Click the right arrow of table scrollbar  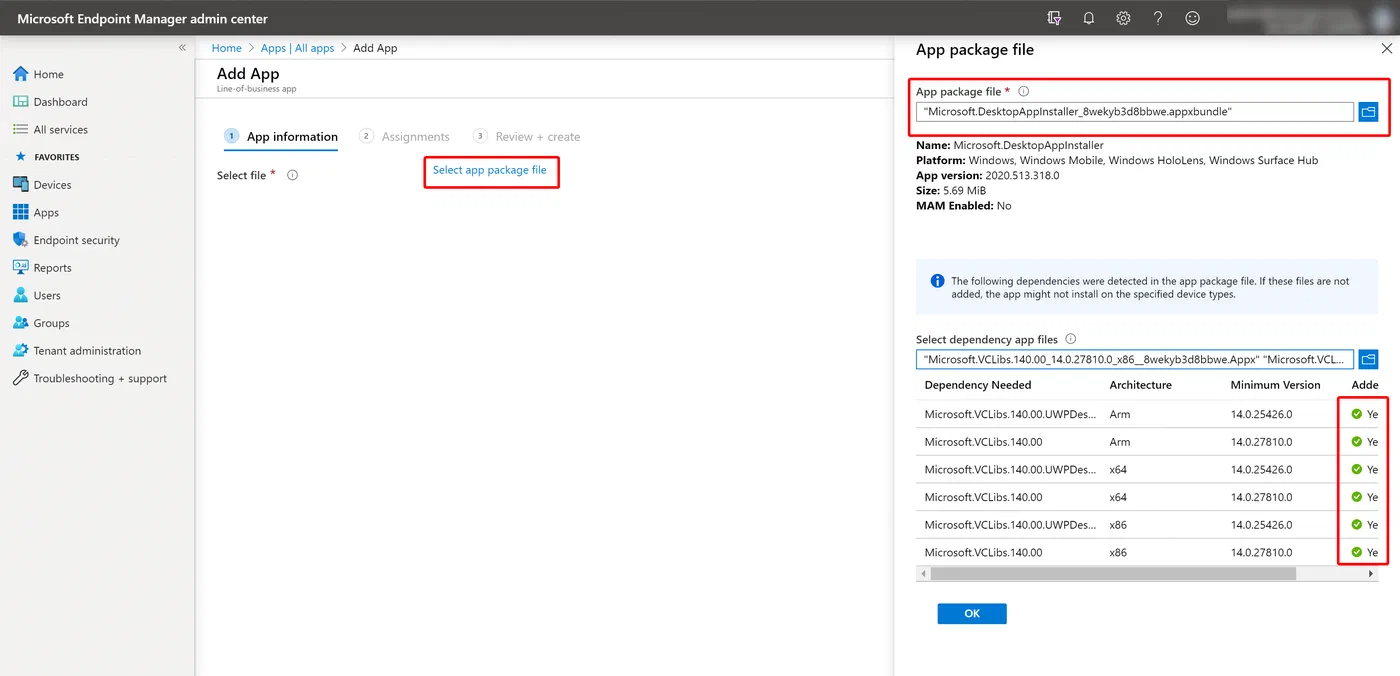[1372, 574]
